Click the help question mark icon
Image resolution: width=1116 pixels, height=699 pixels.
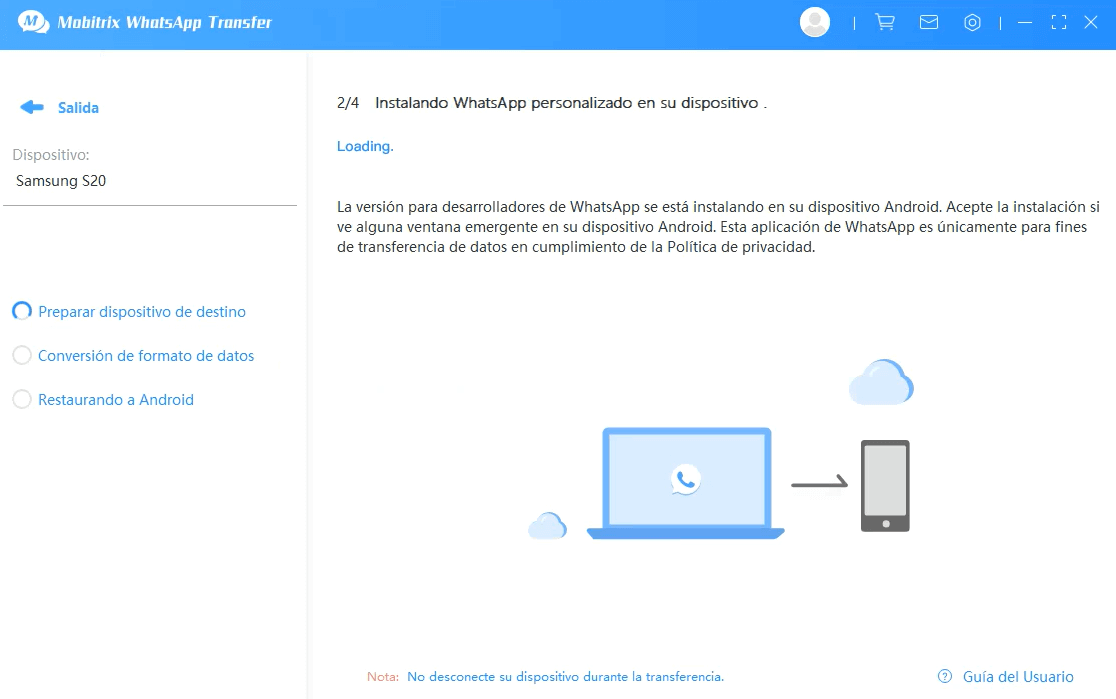tap(945, 677)
